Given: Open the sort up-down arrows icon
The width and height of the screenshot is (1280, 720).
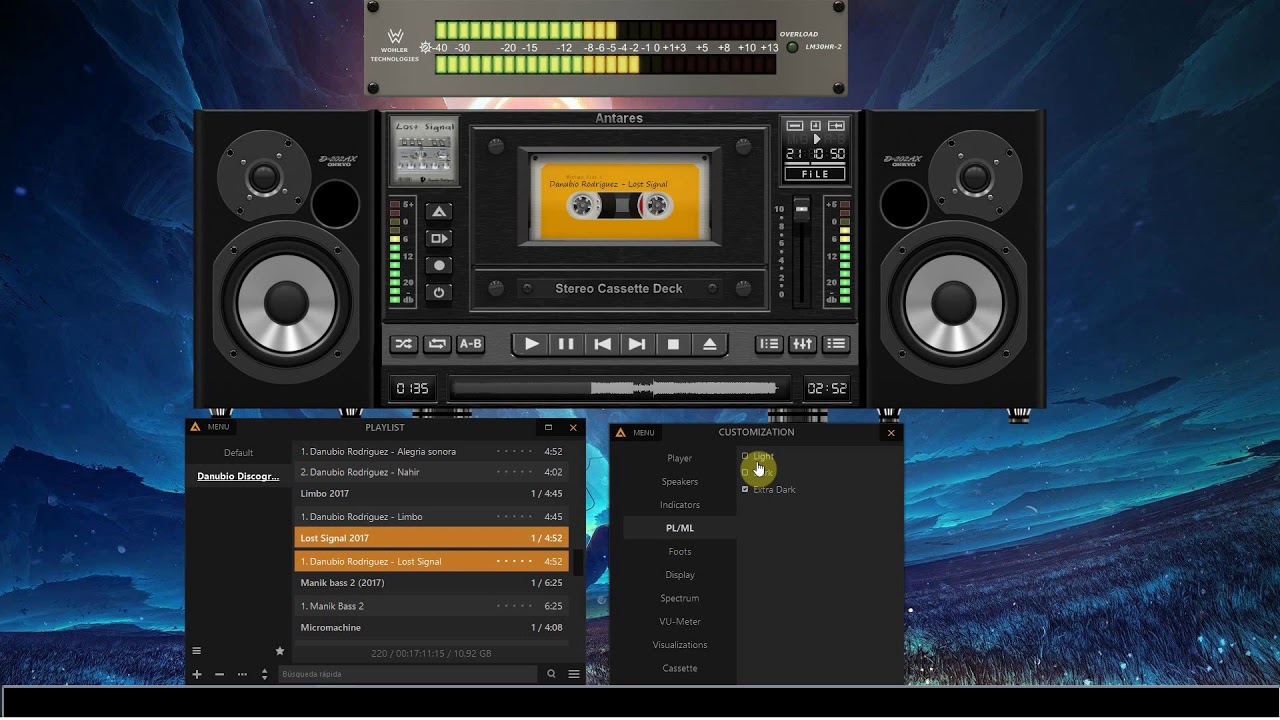Looking at the screenshot, I should [264, 674].
